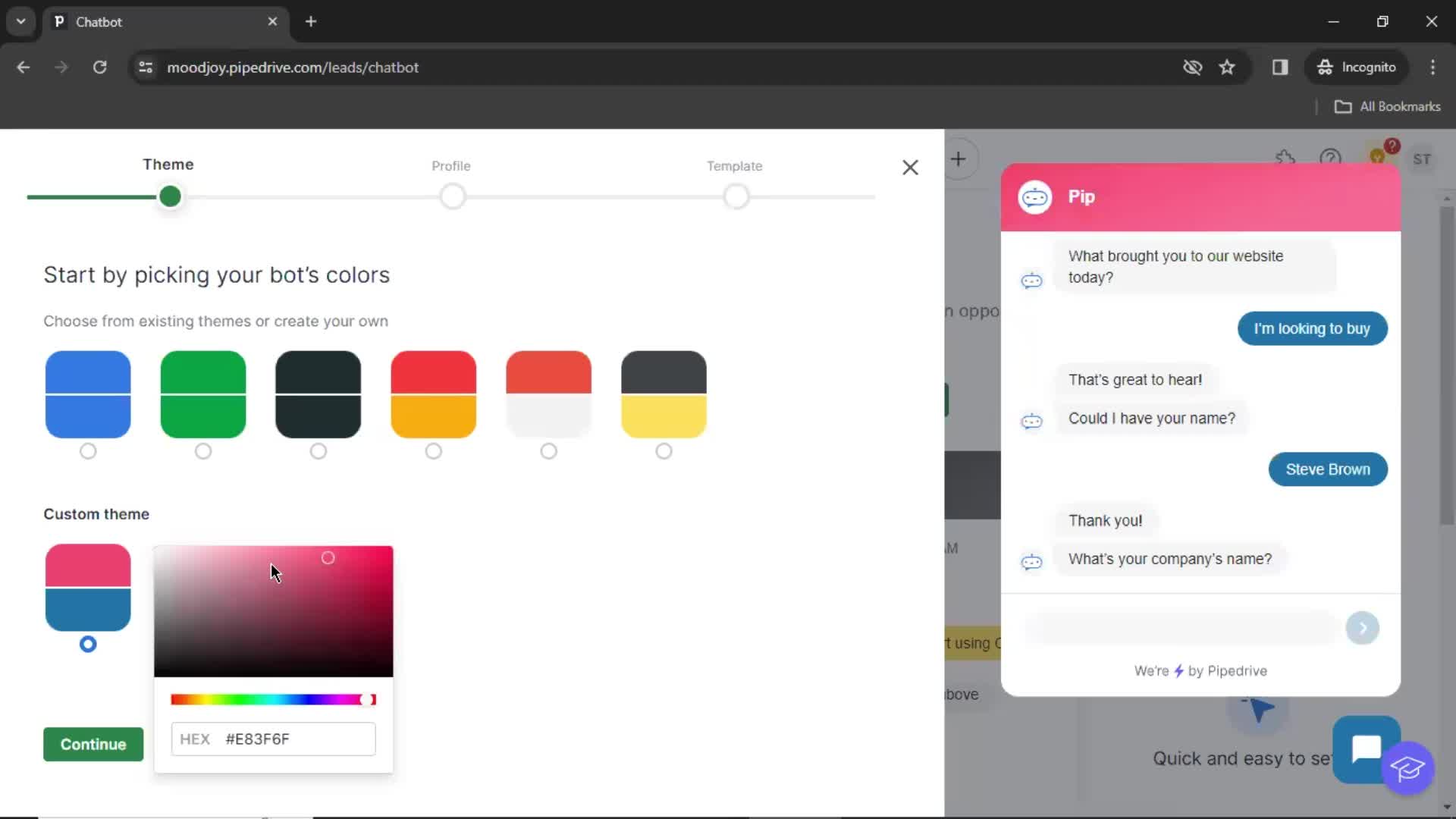Click the Profile step indicator tab
The height and width of the screenshot is (819, 1456).
coord(452,196)
